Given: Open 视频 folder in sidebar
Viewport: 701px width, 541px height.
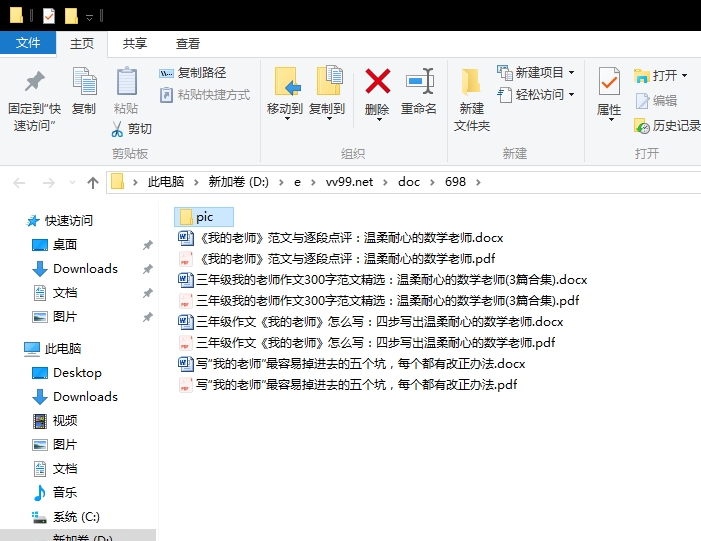Looking at the screenshot, I should pyautogui.click(x=55, y=421).
